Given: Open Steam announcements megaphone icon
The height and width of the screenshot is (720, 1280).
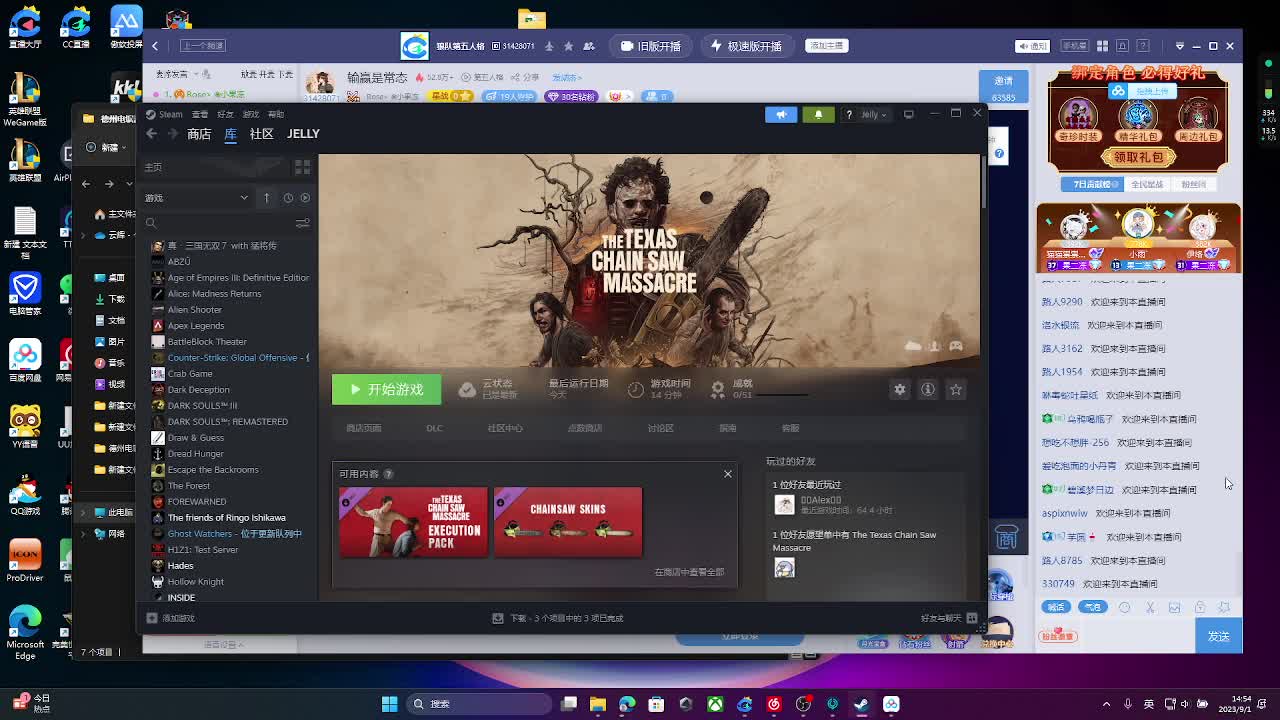Looking at the screenshot, I should click(x=781, y=114).
